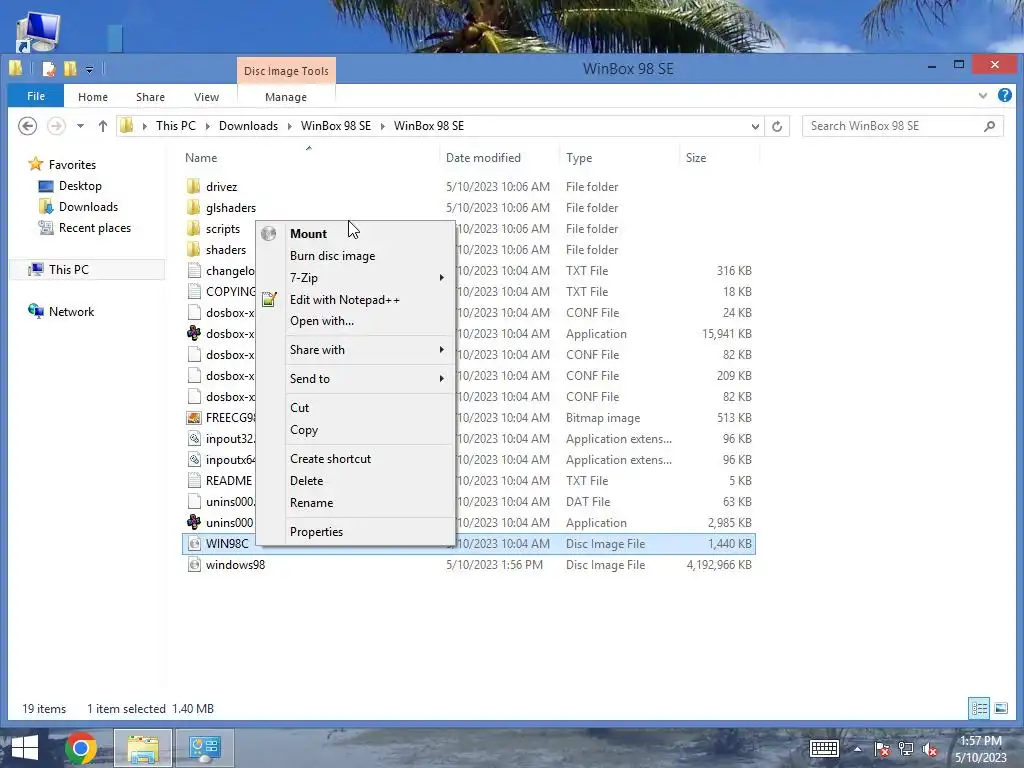Select the scripts folder

point(223,229)
